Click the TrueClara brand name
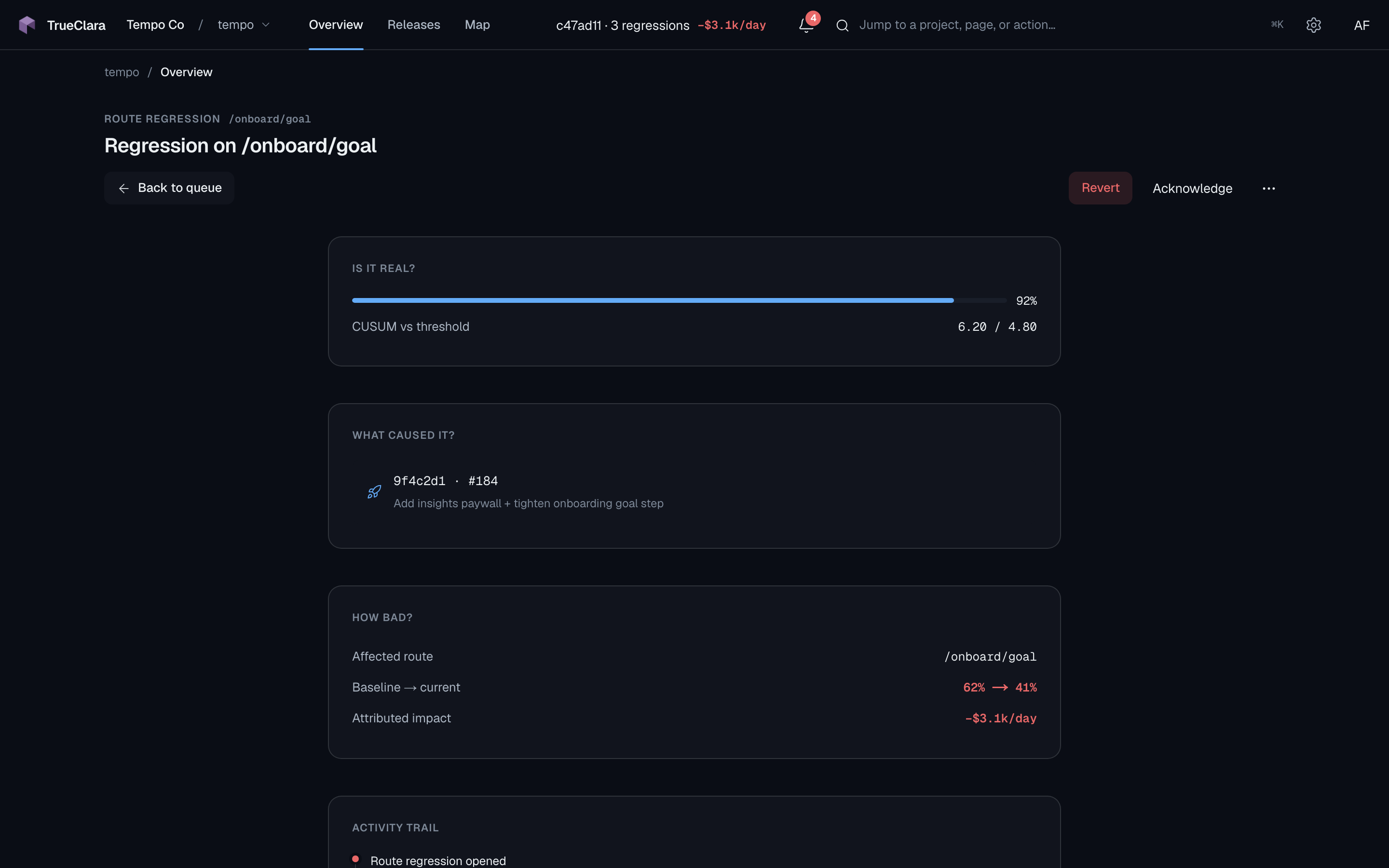 [76, 25]
